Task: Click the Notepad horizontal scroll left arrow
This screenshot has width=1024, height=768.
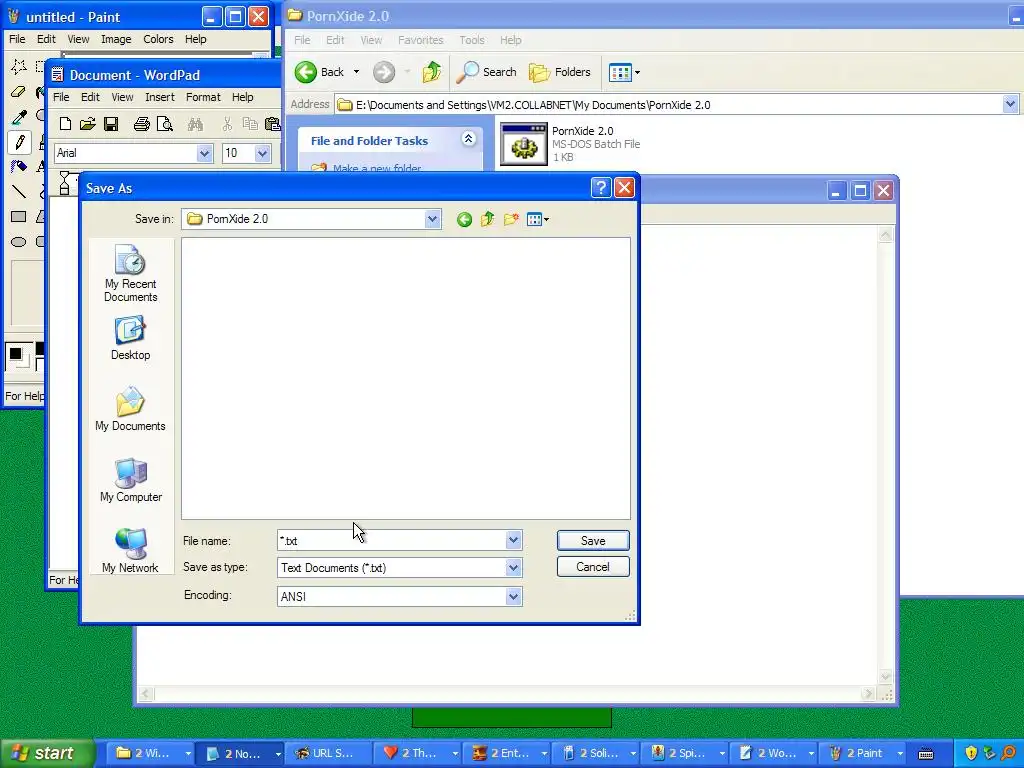Action: (146, 694)
